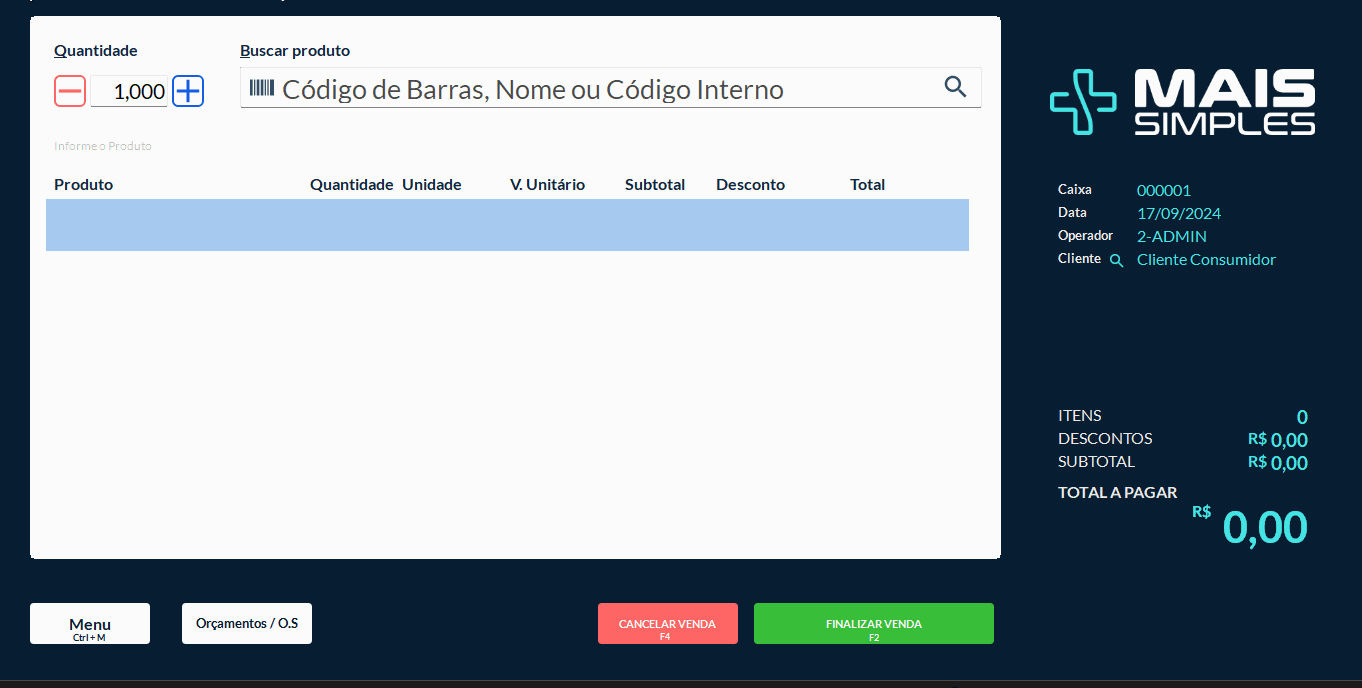Click the plus icon to increase quantity

[x=187, y=90]
